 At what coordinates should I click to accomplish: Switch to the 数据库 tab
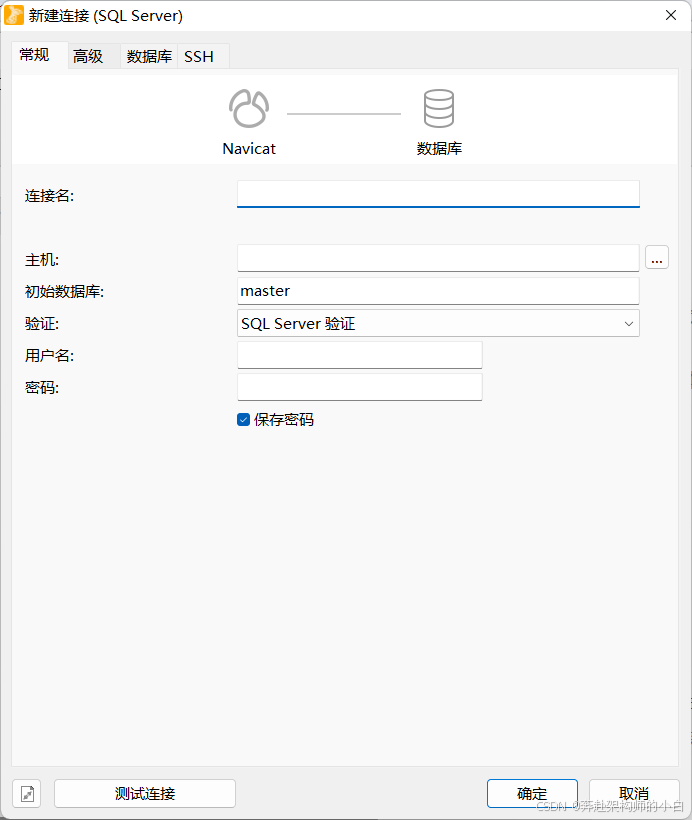click(149, 56)
